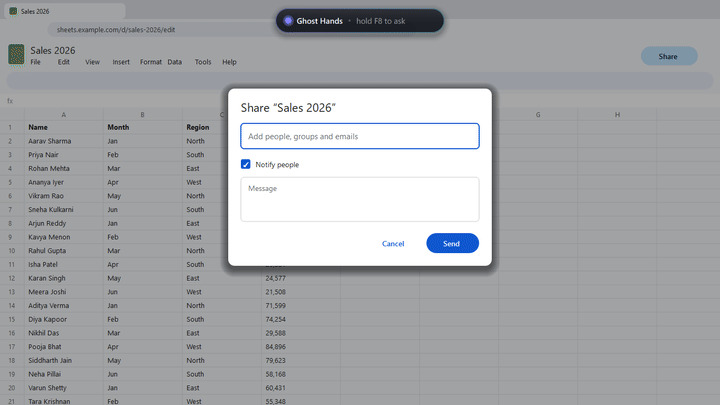Select column B header
The height and width of the screenshot is (405, 720).
pyautogui.click(x=143, y=115)
